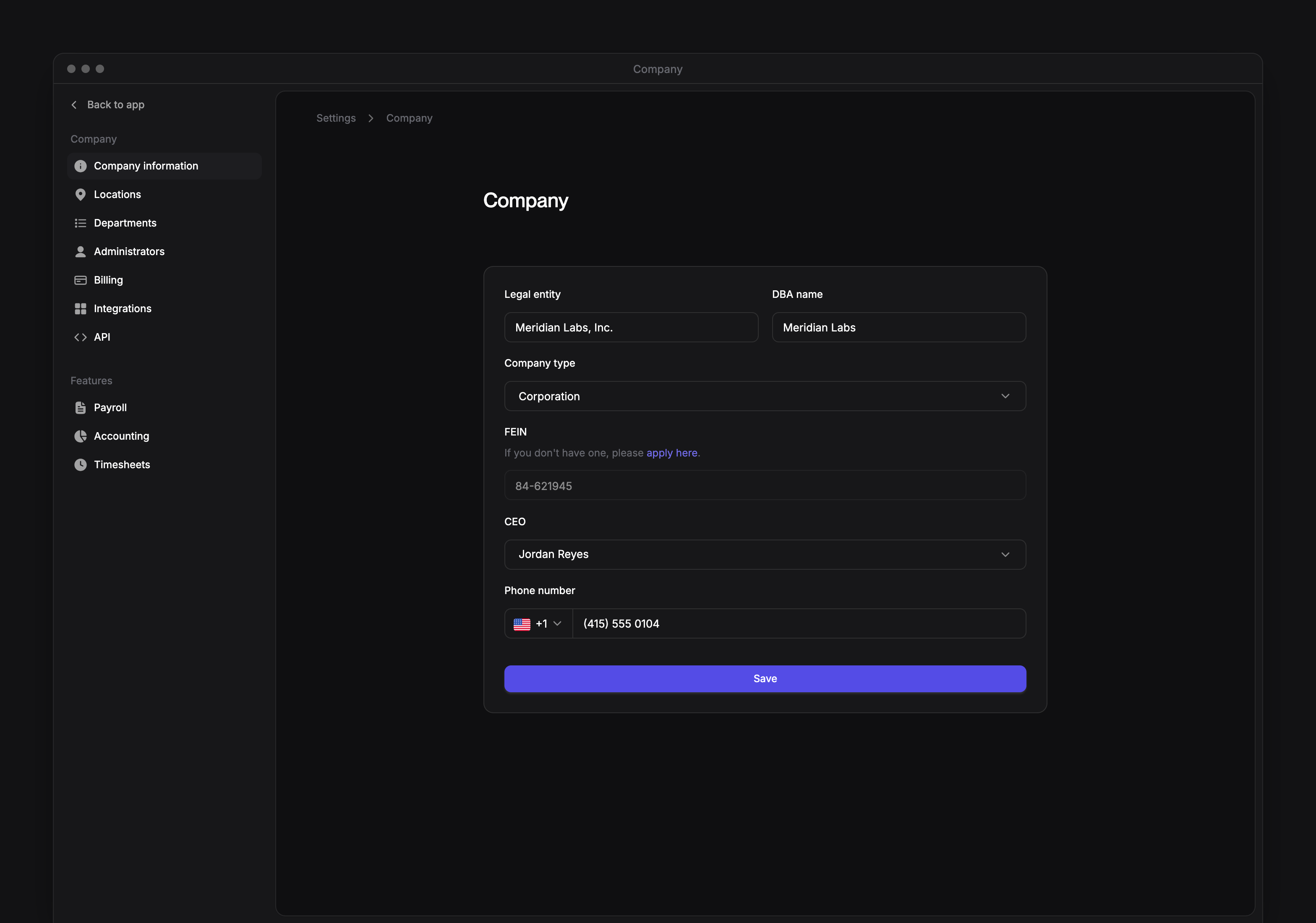Screen dimensions: 1316x923
Task: Focus the Legal entity input field
Action: pyautogui.click(x=631, y=328)
